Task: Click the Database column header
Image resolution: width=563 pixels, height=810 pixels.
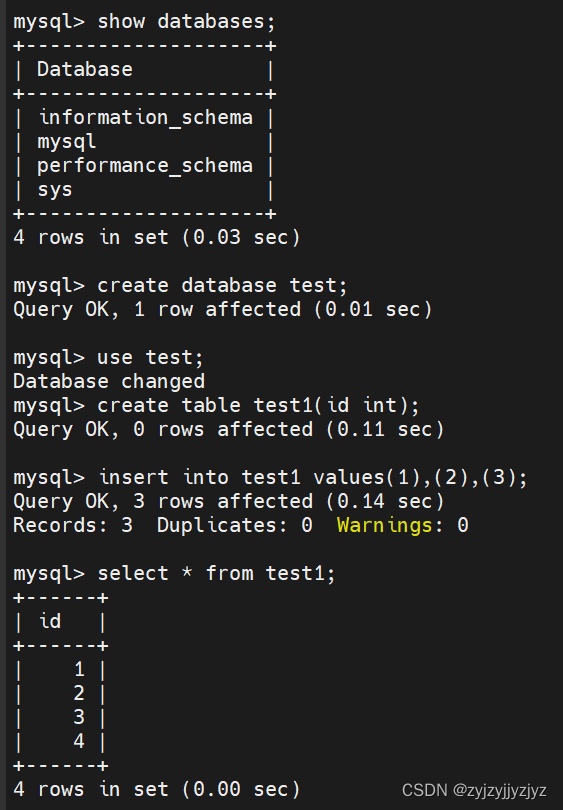Action: click(x=85, y=70)
